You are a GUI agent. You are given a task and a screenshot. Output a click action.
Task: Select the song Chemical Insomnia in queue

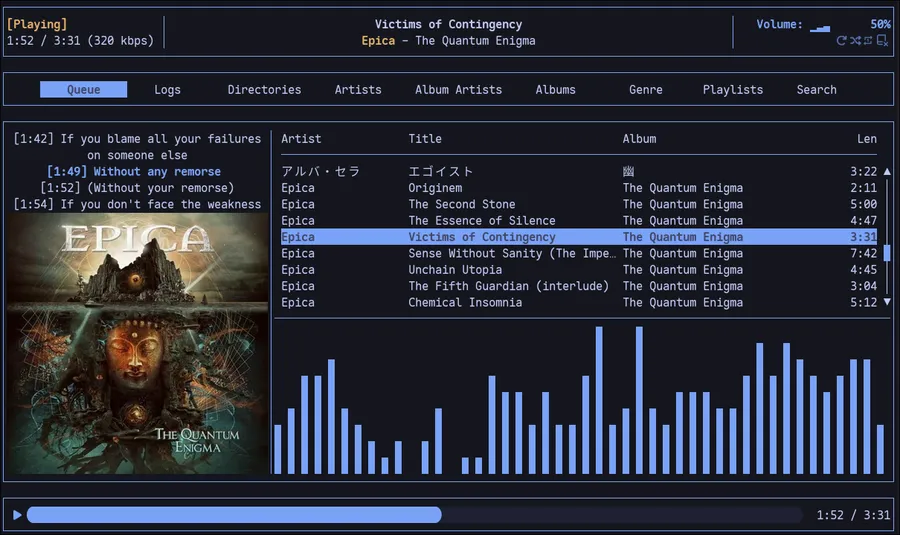(x=465, y=302)
